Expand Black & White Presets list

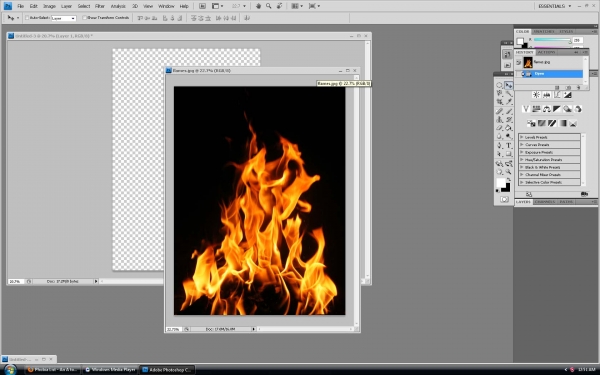522,167
